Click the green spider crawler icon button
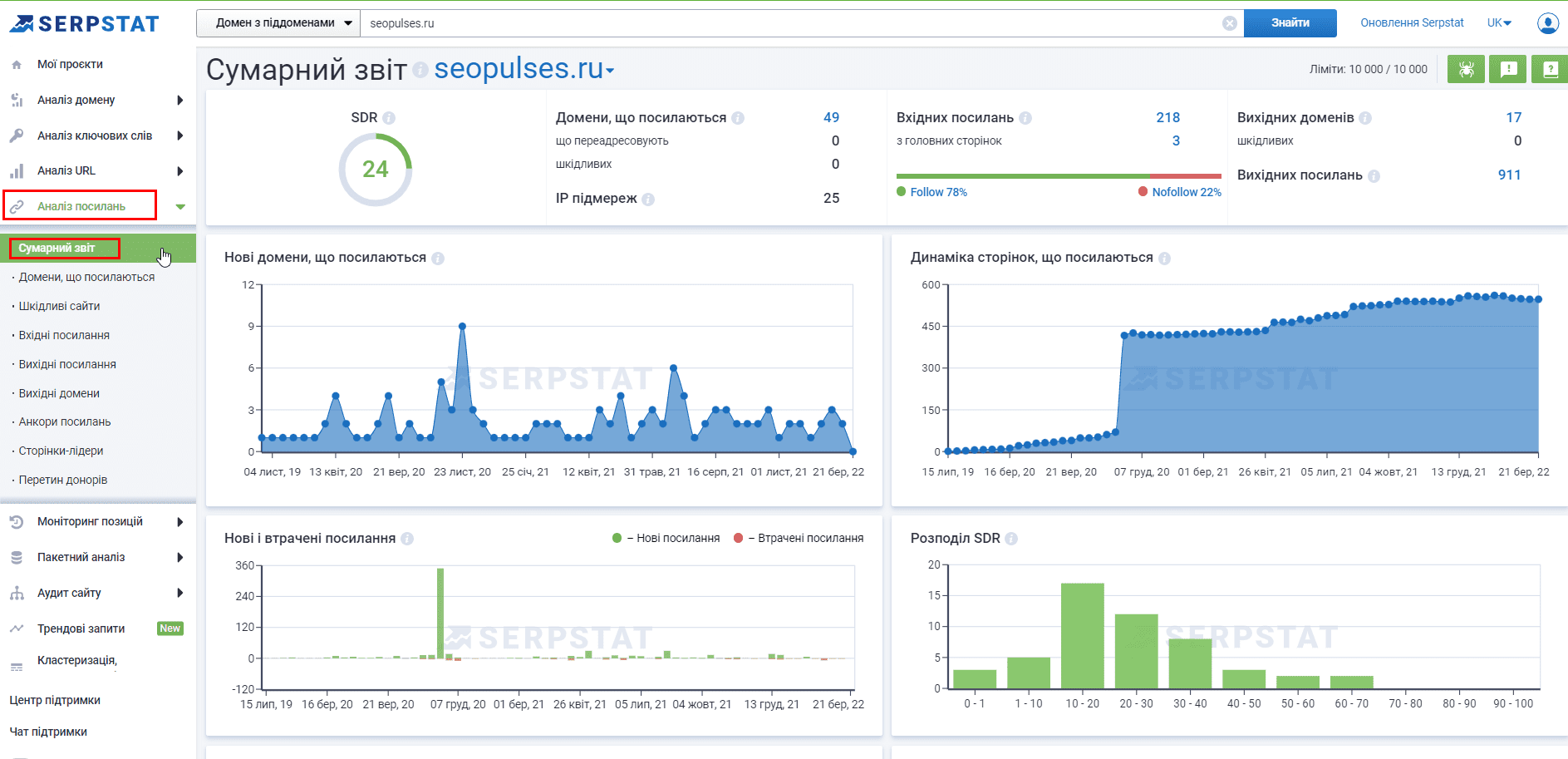Viewport: 1568px width, 759px height. coord(1466,69)
